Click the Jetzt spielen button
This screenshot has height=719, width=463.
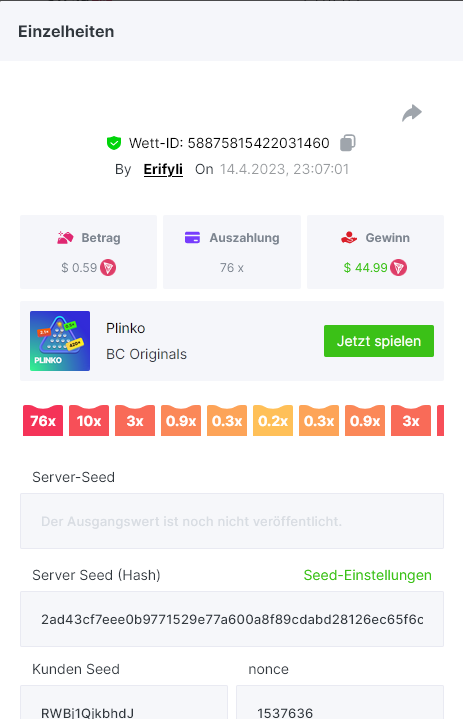click(x=379, y=341)
